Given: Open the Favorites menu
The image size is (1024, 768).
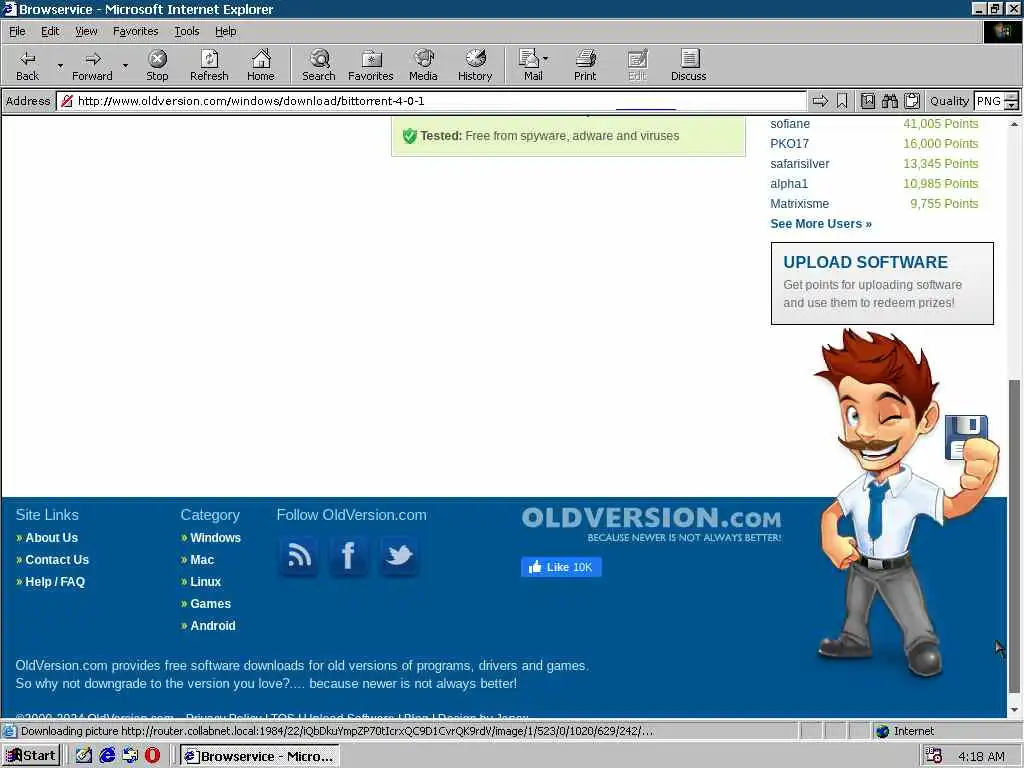Looking at the screenshot, I should (x=135, y=31).
